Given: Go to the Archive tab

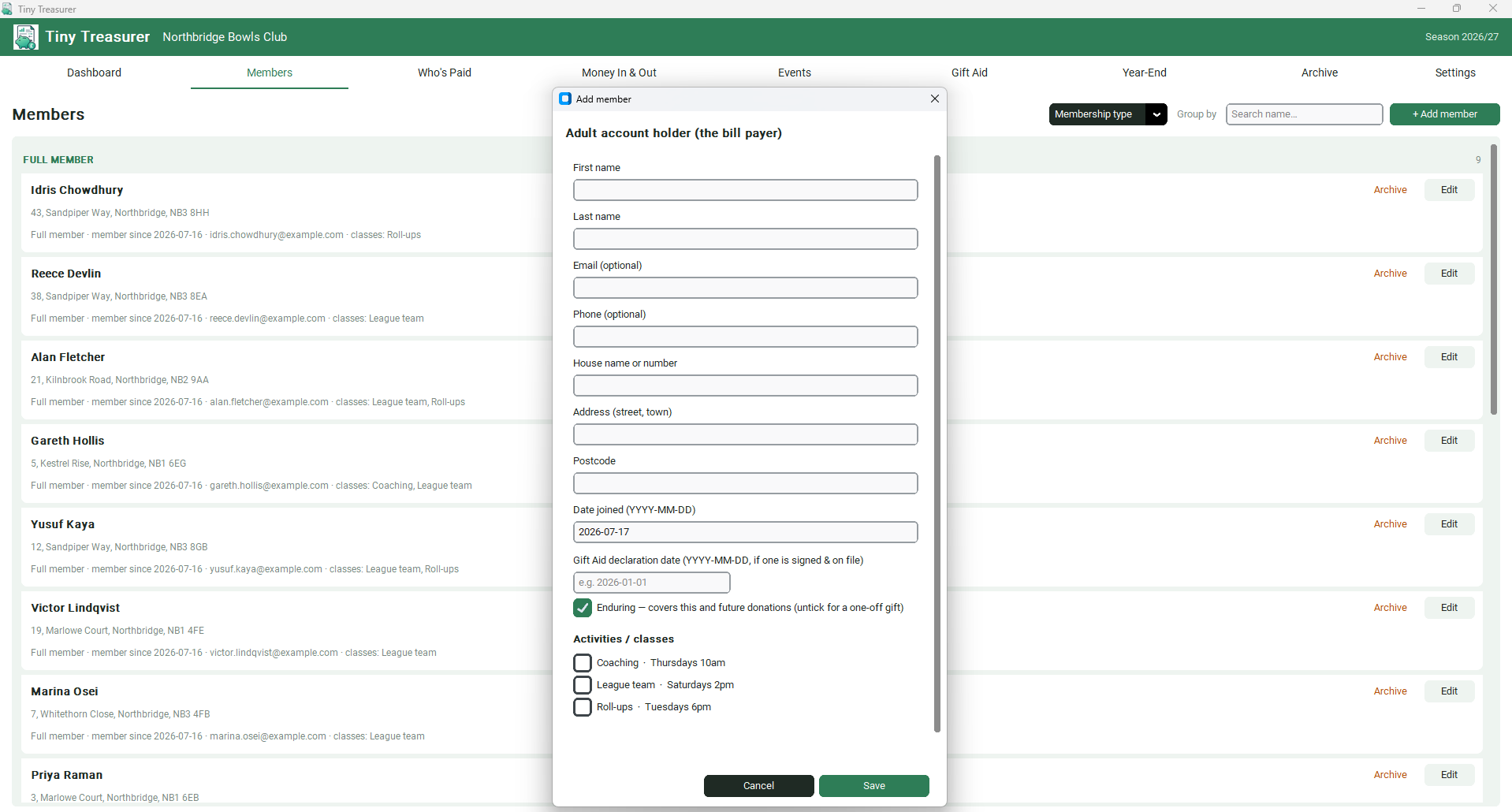Looking at the screenshot, I should tap(1320, 73).
